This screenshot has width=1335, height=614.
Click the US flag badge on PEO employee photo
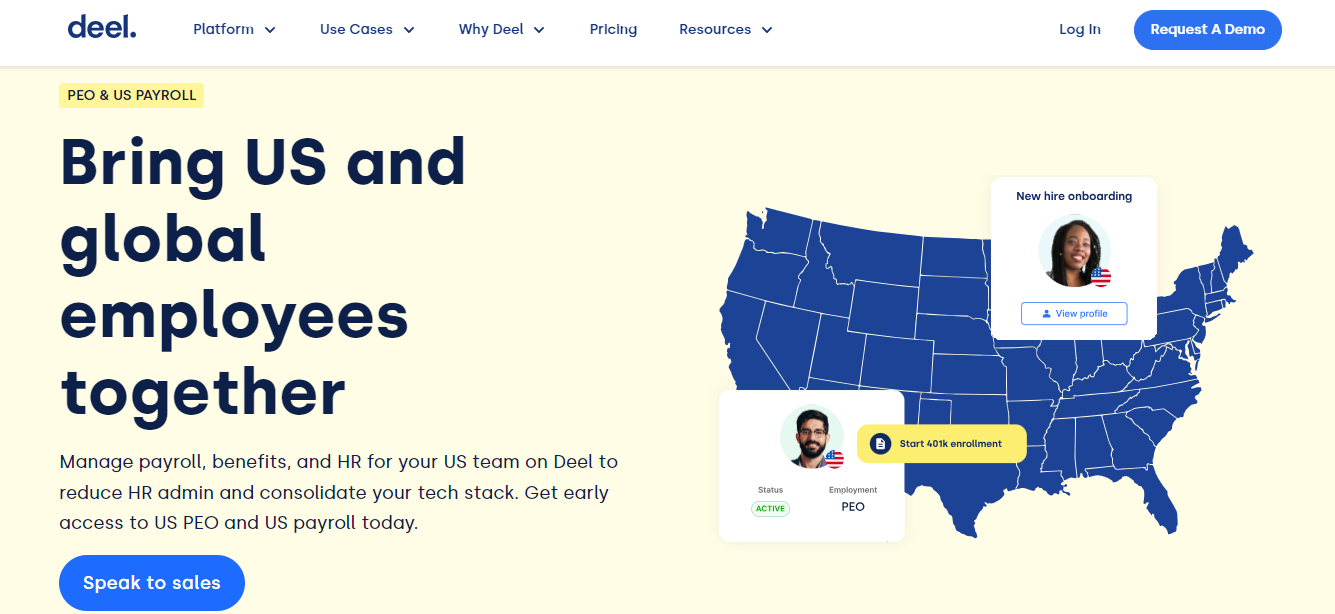coord(834,459)
